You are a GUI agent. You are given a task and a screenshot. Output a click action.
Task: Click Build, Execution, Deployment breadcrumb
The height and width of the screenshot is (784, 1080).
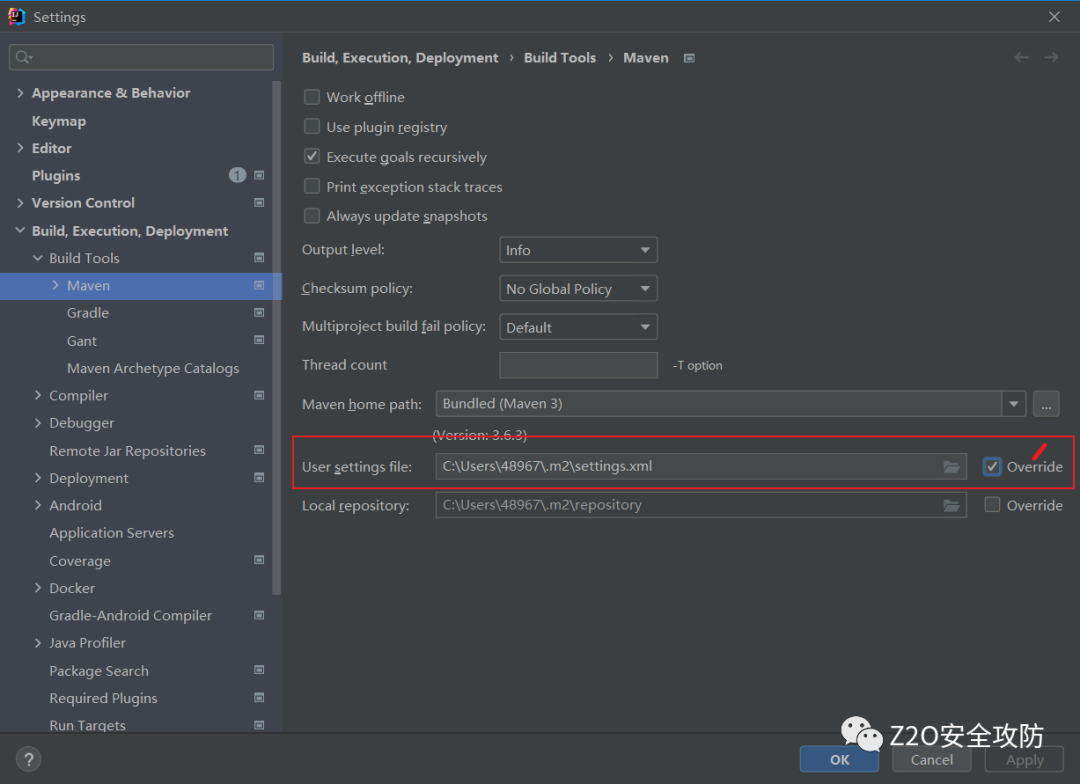[x=399, y=58]
